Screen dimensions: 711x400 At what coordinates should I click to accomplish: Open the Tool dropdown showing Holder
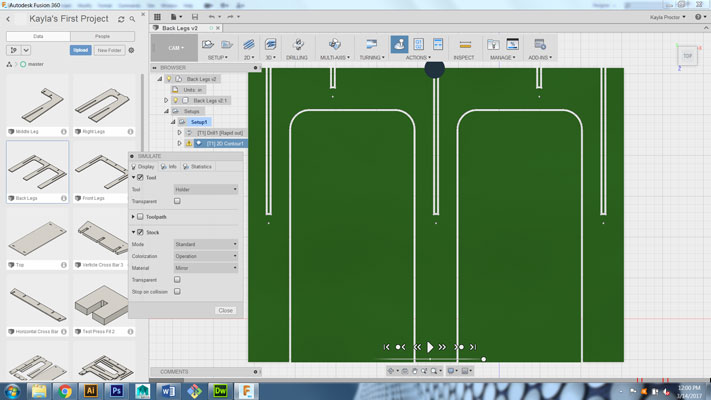pos(206,189)
